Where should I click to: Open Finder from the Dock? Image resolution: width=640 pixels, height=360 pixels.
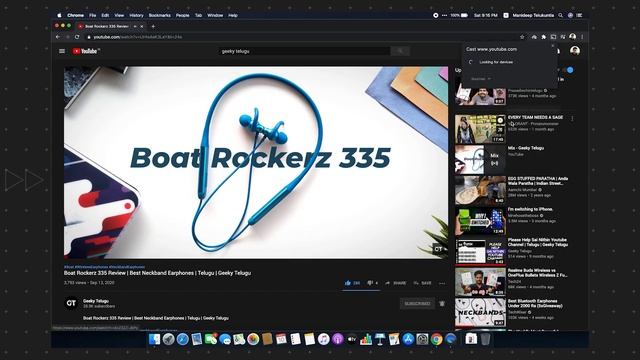154,339
